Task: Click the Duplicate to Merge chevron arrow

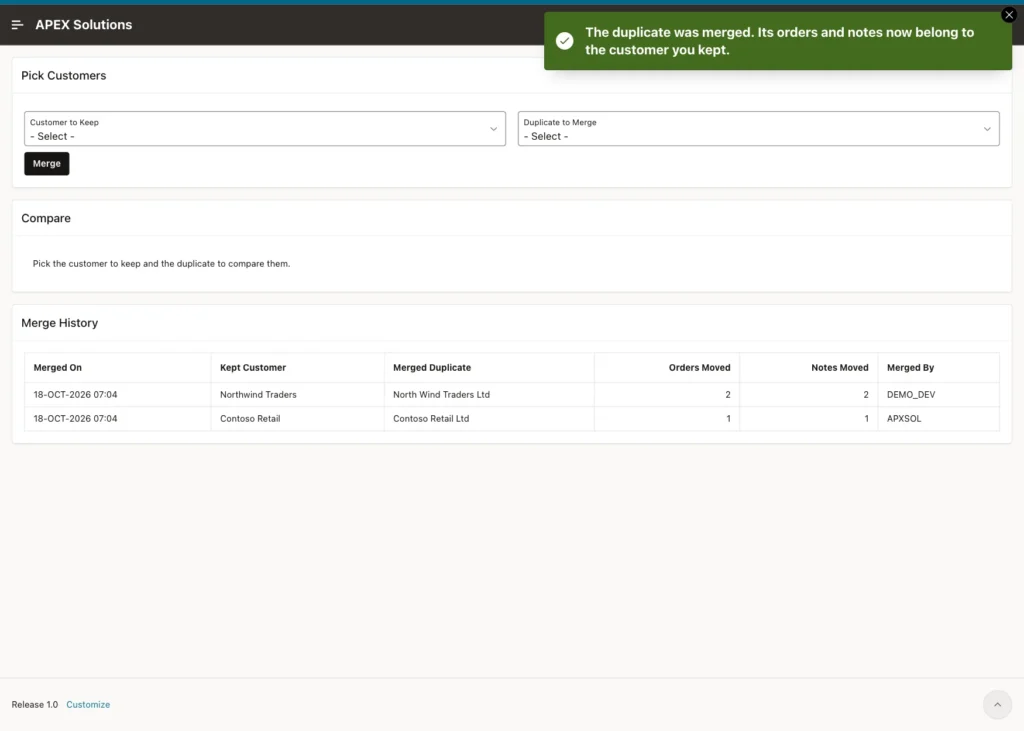Action: point(987,129)
